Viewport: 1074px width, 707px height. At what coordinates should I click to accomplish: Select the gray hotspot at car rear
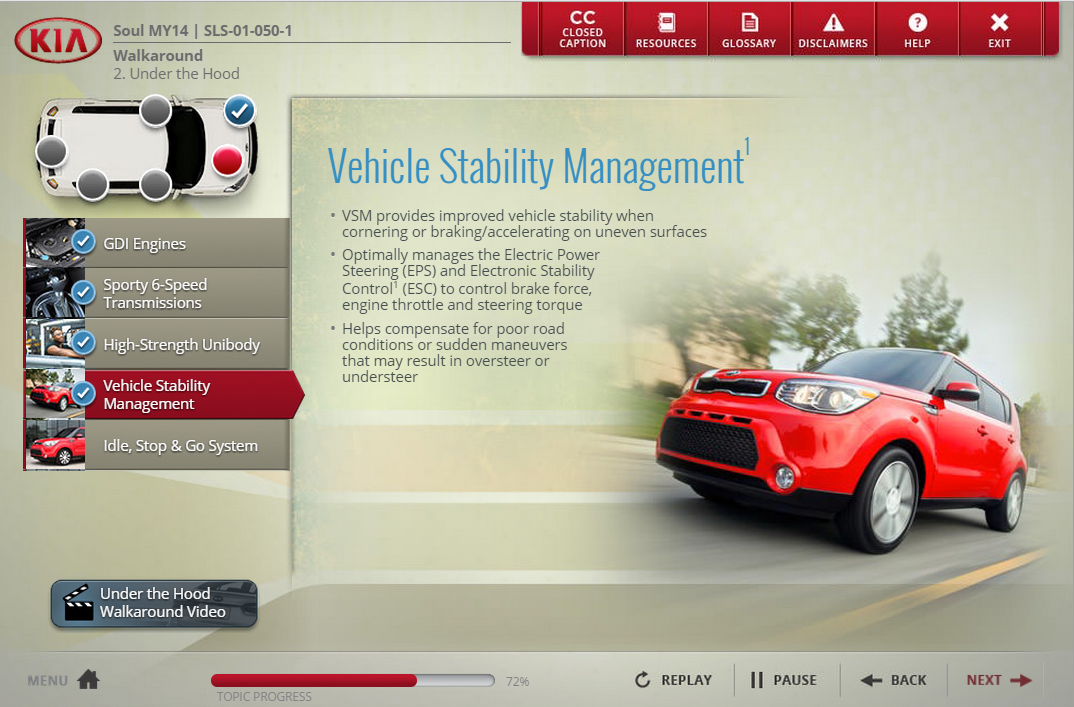click(51, 151)
